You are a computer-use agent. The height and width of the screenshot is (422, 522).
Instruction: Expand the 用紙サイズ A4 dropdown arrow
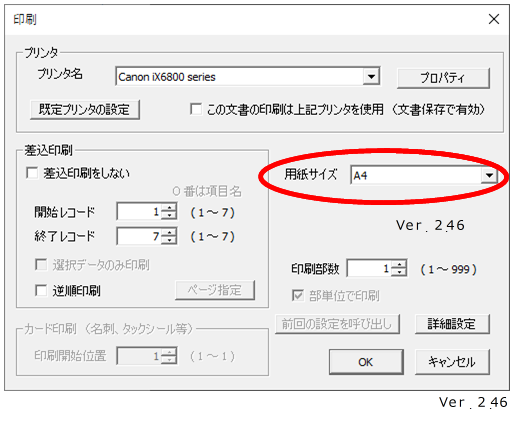pos(489,175)
